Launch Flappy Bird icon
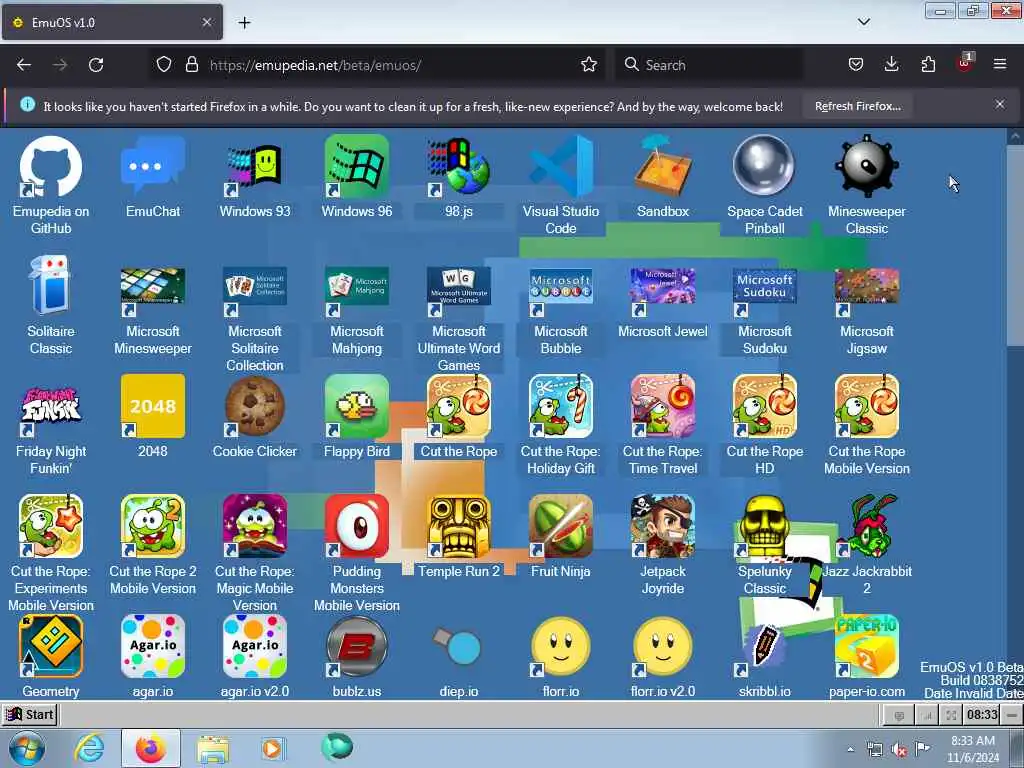1024x768 pixels. (x=357, y=406)
